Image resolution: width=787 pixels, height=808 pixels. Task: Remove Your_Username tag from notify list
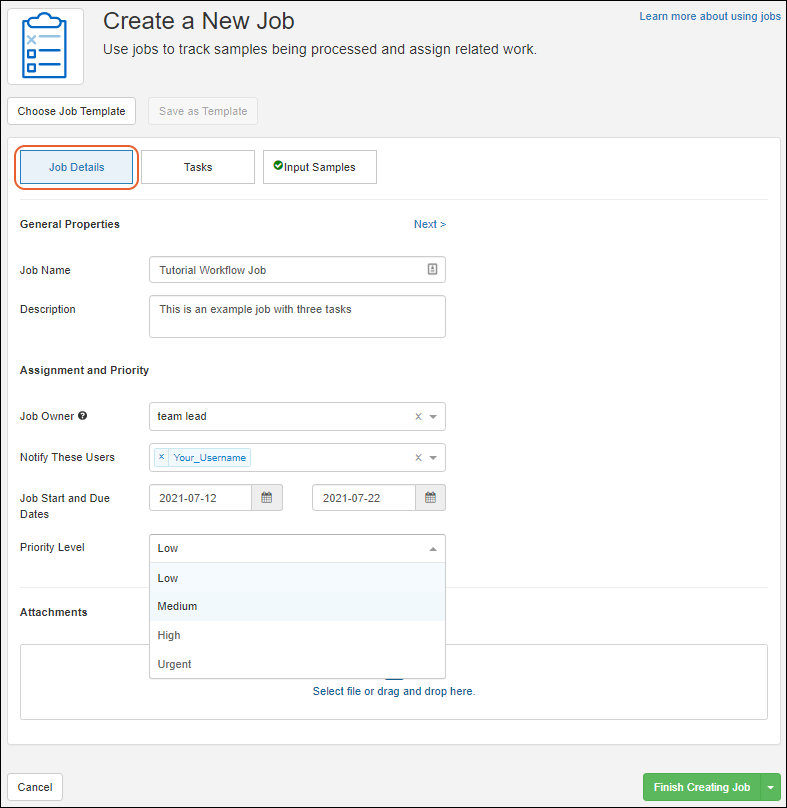click(162, 457)
